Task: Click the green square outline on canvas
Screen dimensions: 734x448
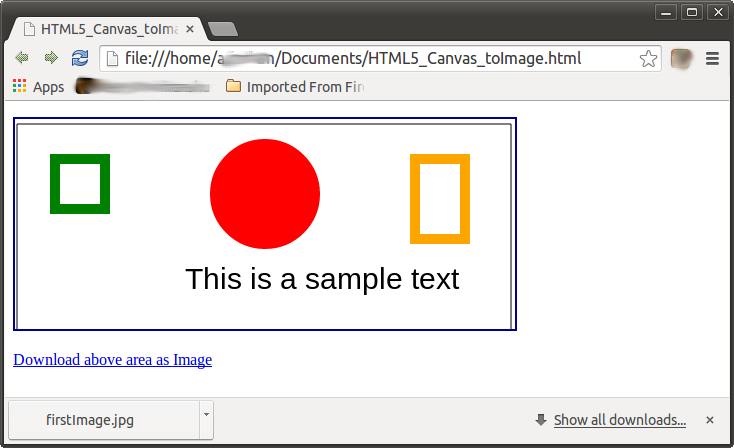Action: click(x=56, y=184)
